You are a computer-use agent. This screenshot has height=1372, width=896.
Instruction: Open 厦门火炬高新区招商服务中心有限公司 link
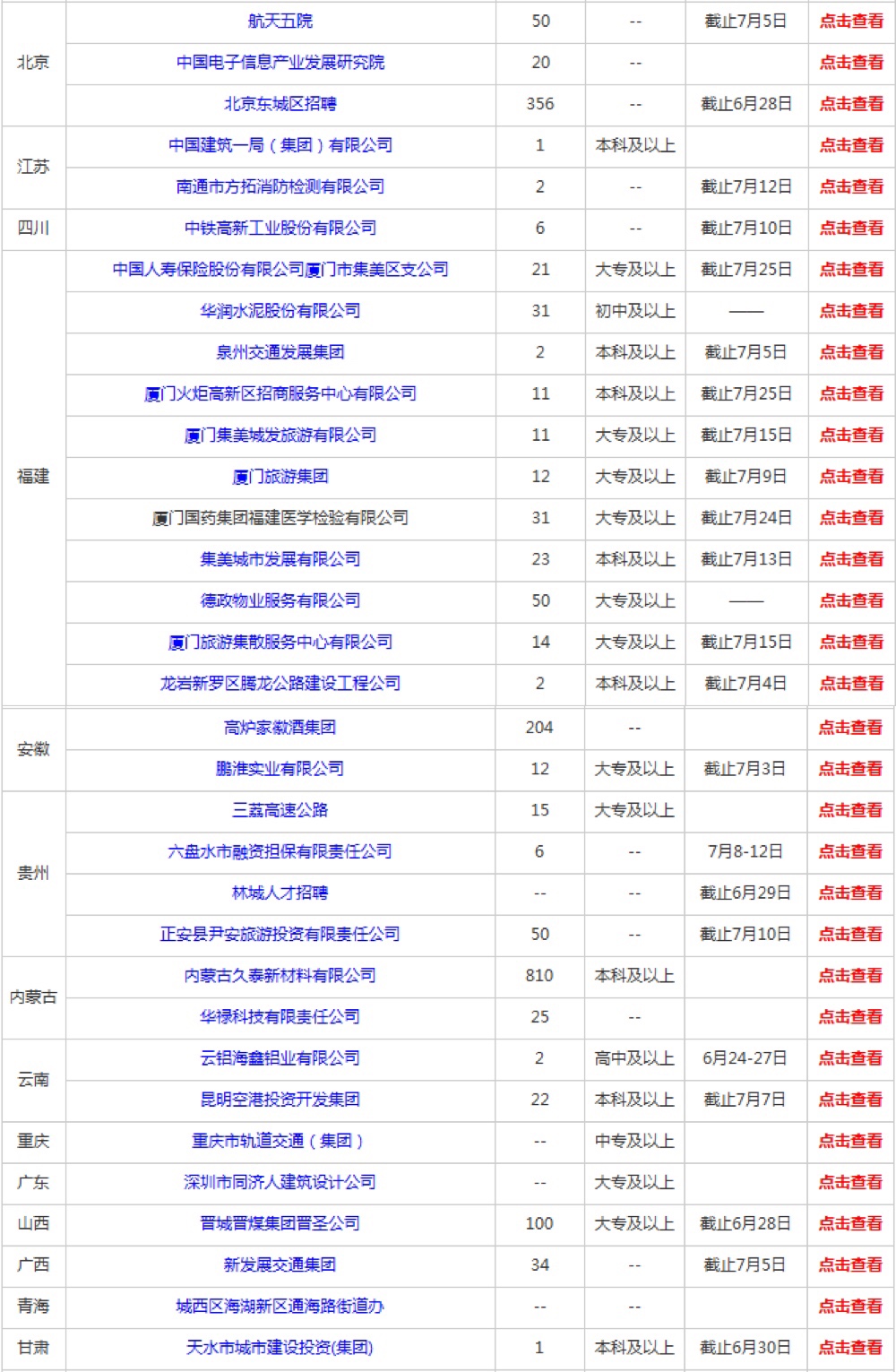pyautogui.click(x=280, y=393)
